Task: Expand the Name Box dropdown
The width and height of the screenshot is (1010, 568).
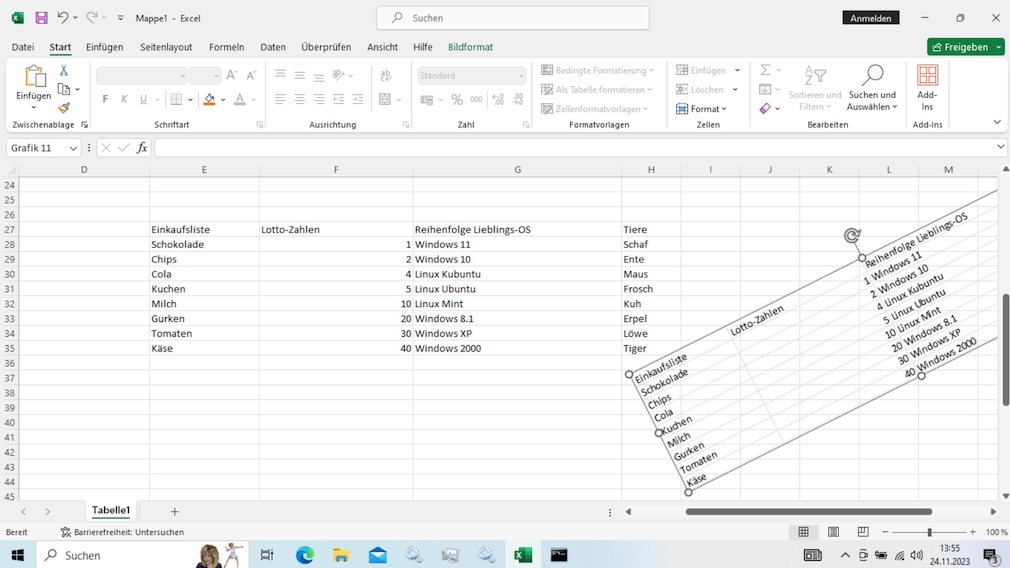Action: click(x=73, y=148)
